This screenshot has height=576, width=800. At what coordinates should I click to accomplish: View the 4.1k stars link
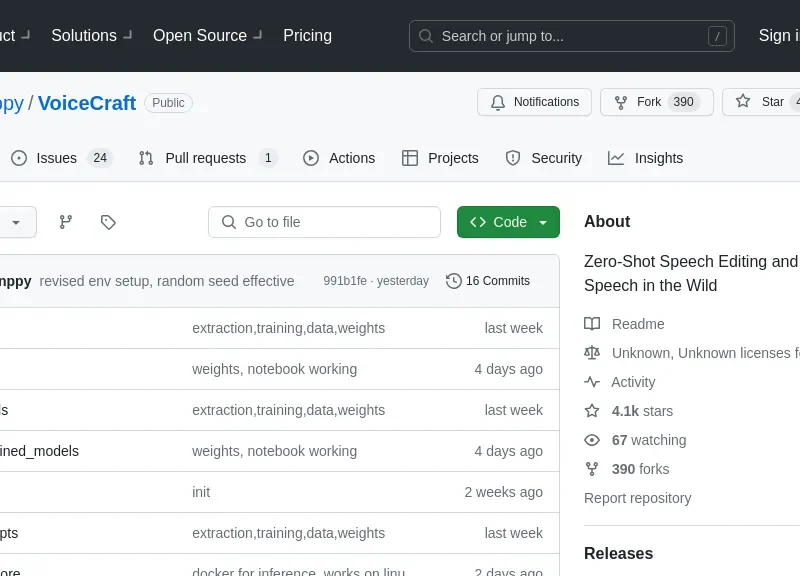coord(642,411)
